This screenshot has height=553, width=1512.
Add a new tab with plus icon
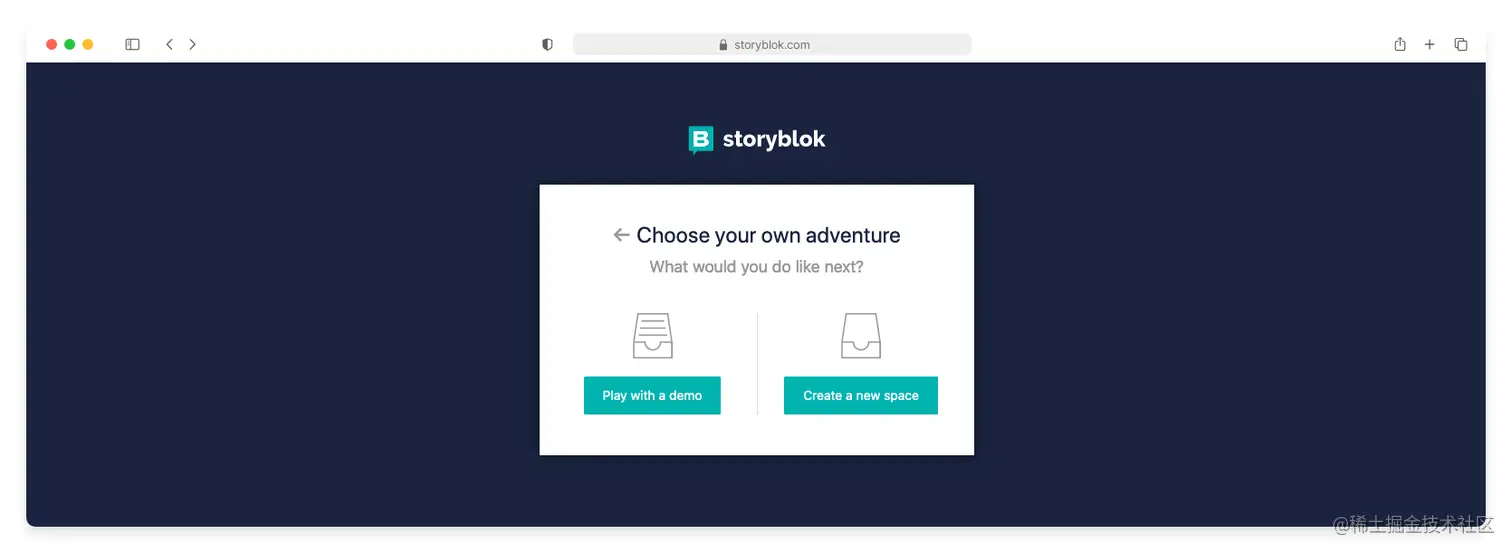click(x=1430, y=44)
